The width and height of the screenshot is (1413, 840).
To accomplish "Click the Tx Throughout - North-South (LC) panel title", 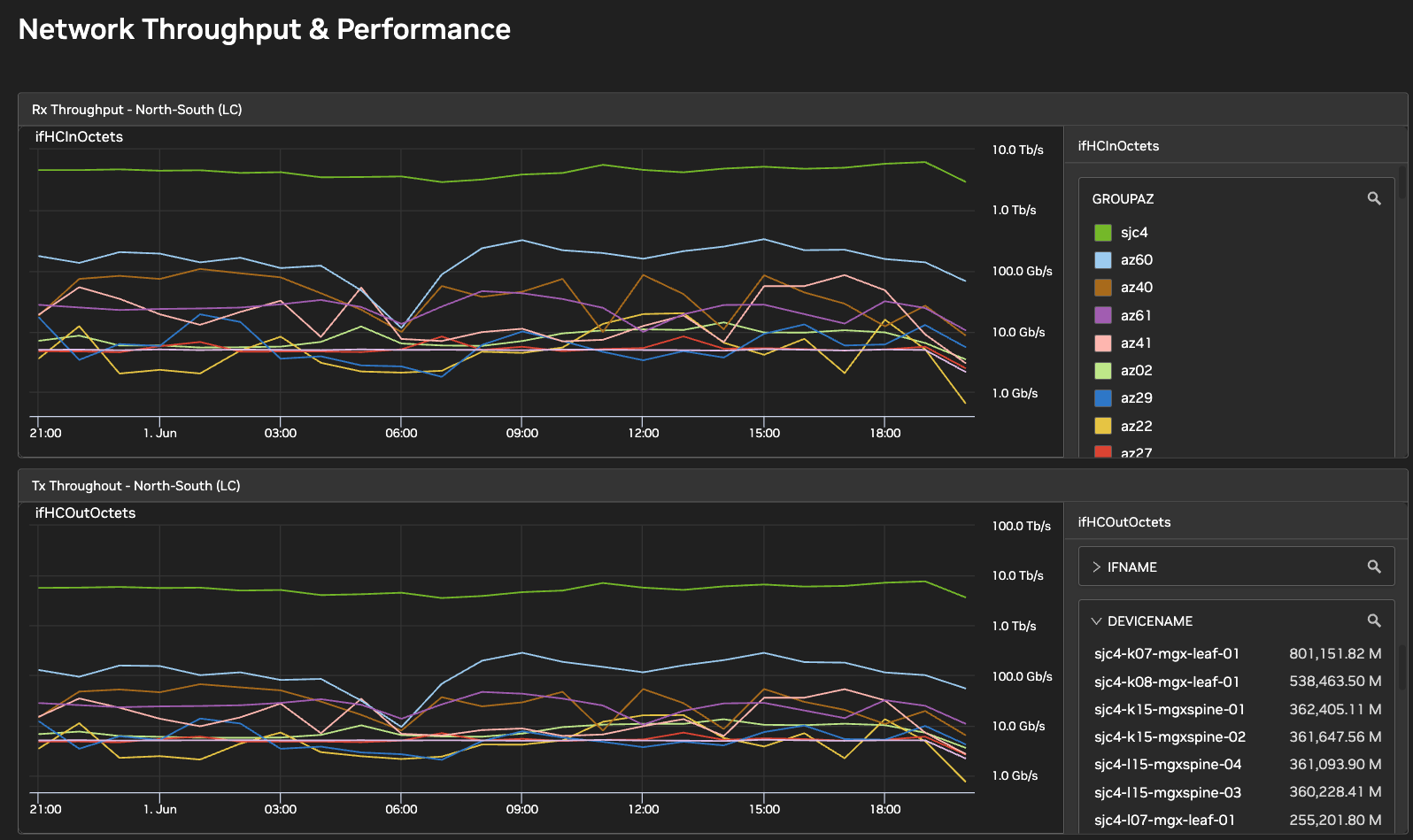I will click(x=136, y=486).
